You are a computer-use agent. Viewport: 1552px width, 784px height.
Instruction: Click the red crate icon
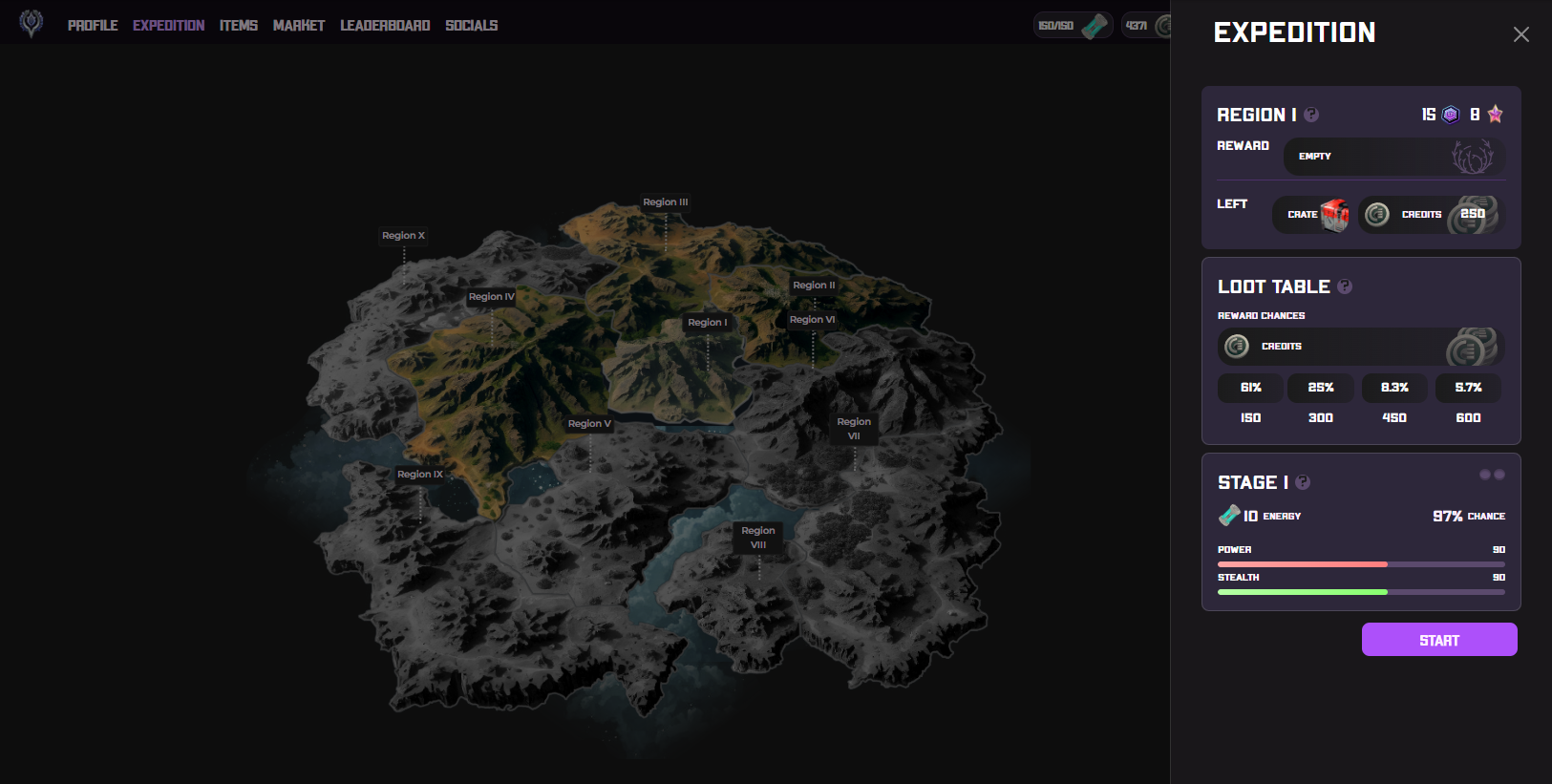(x=1334, y=215)
